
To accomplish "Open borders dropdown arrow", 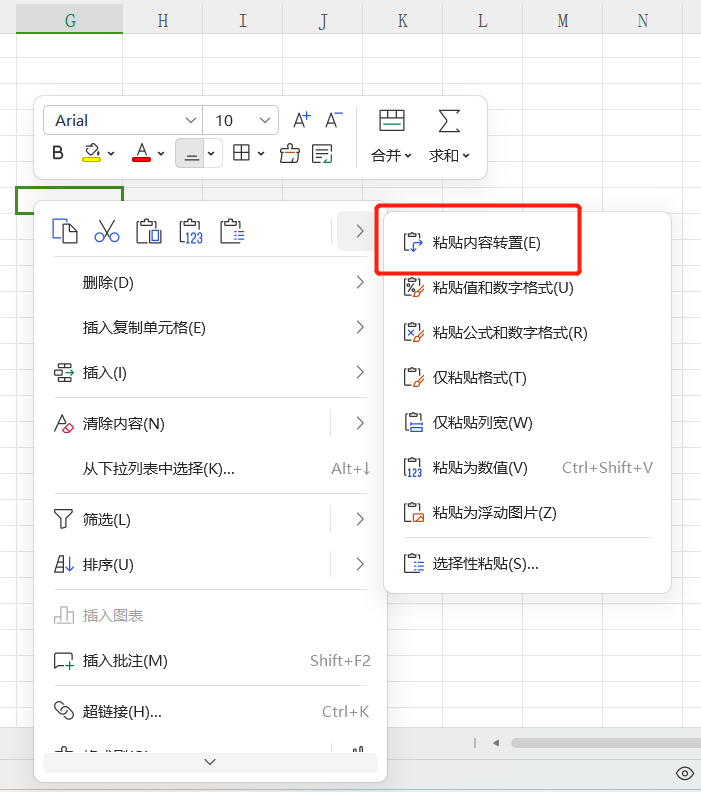I will [261, 153].
